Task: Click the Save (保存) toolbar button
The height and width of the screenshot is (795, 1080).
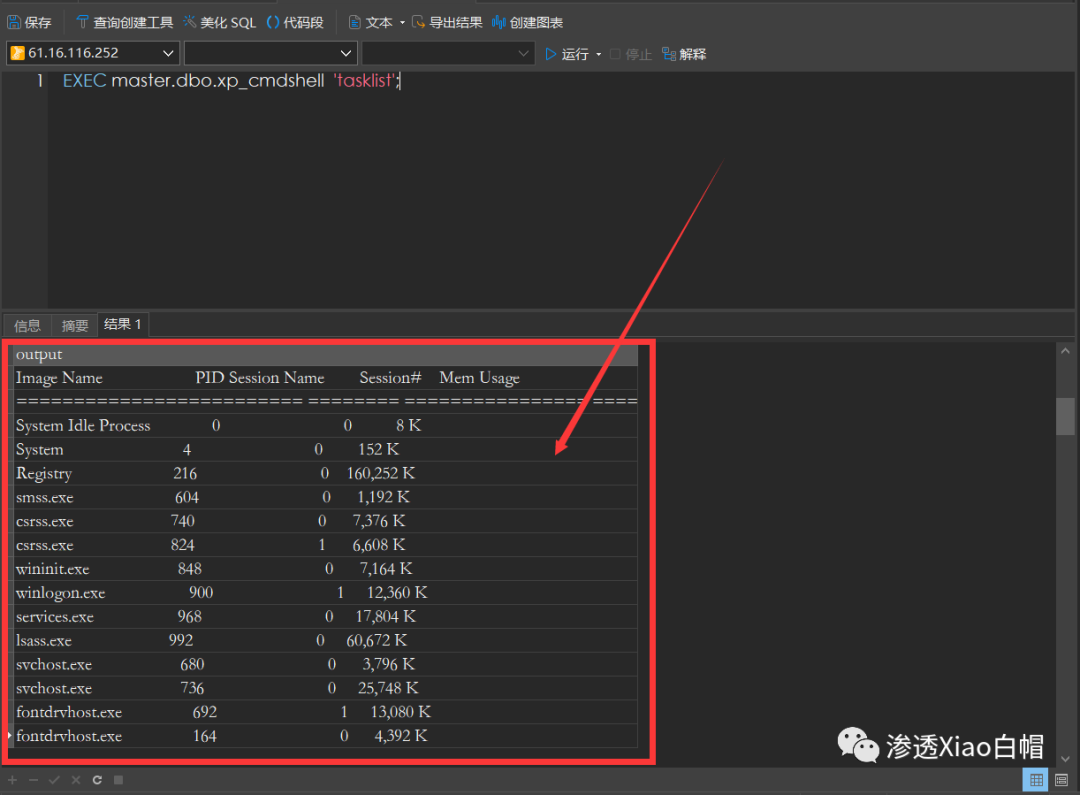Action: [30, 23]
